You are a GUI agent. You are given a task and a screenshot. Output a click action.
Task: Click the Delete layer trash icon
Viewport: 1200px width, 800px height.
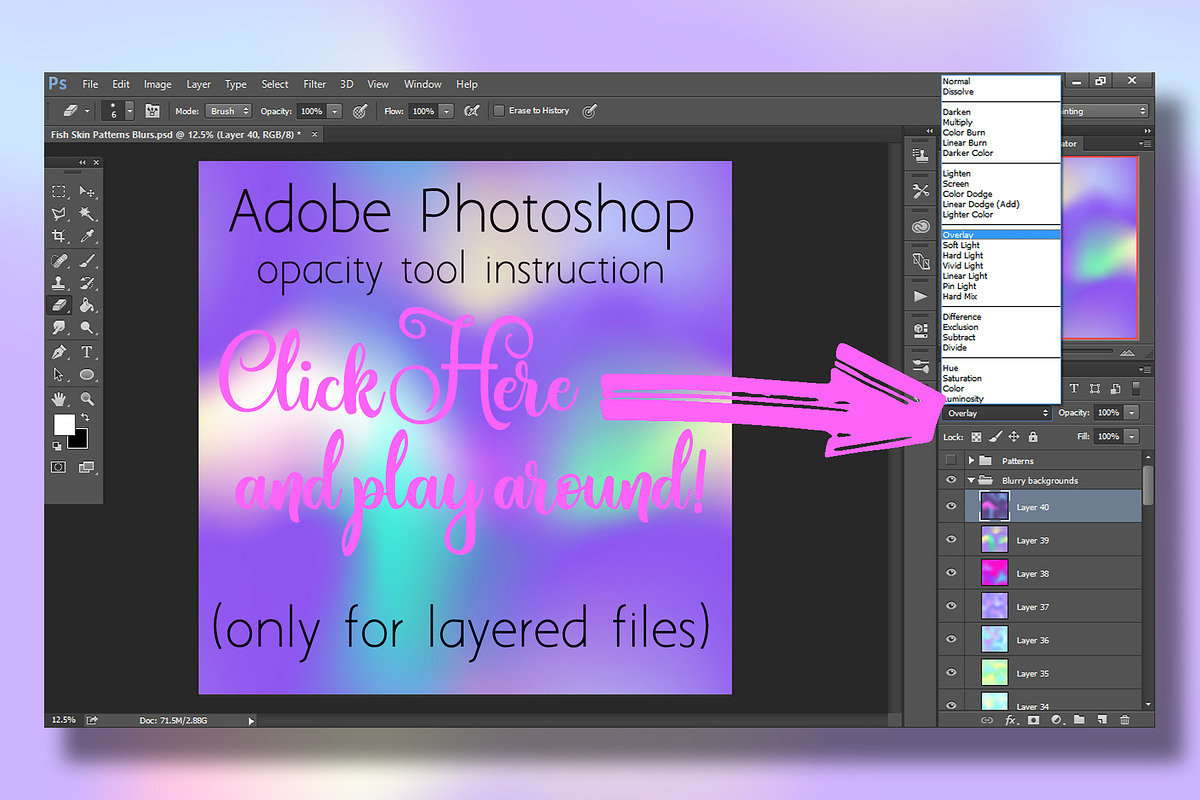pos(1124,719)
